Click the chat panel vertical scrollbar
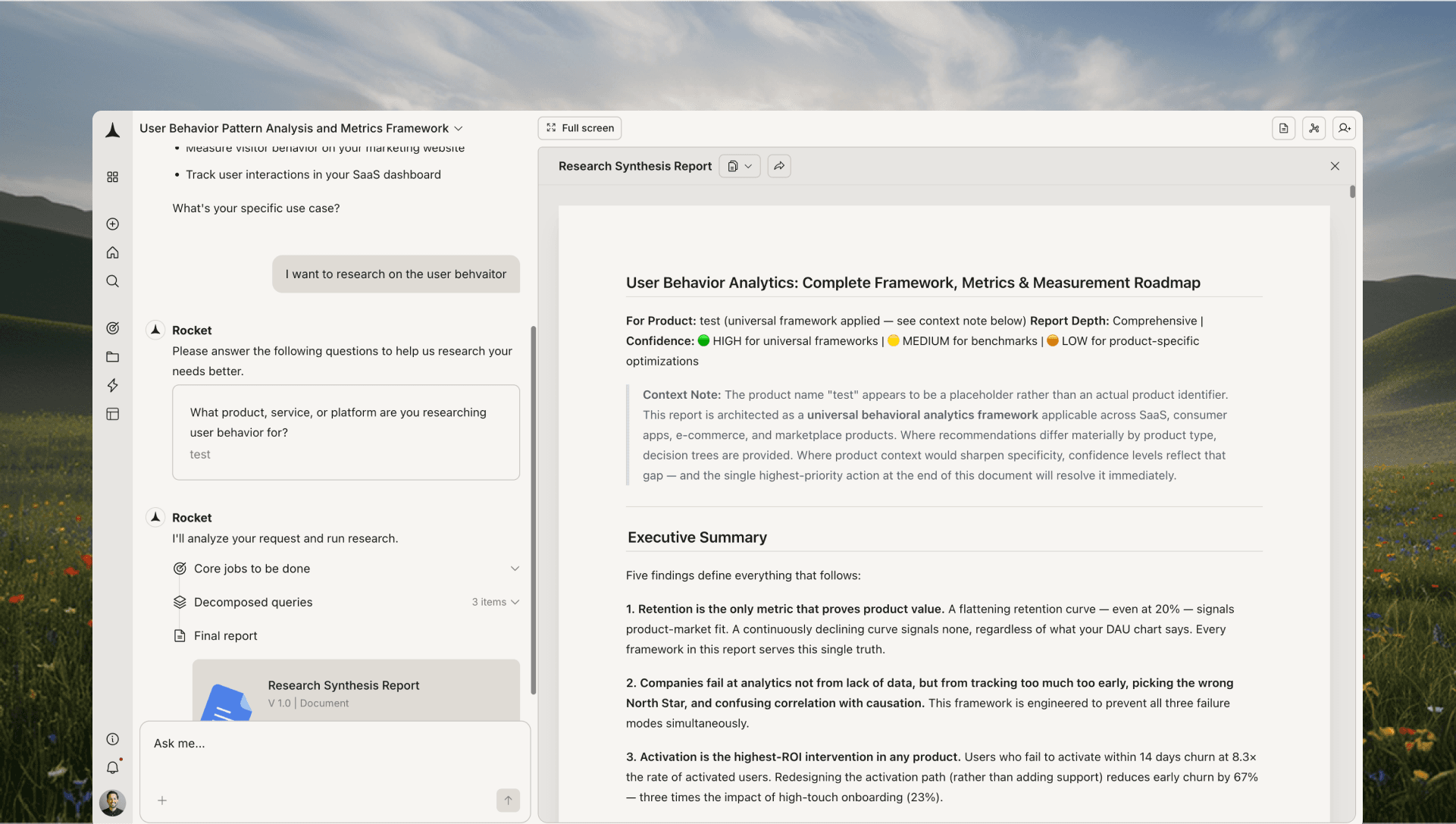Screen dimensions: 1456x824 pos(534,509)
